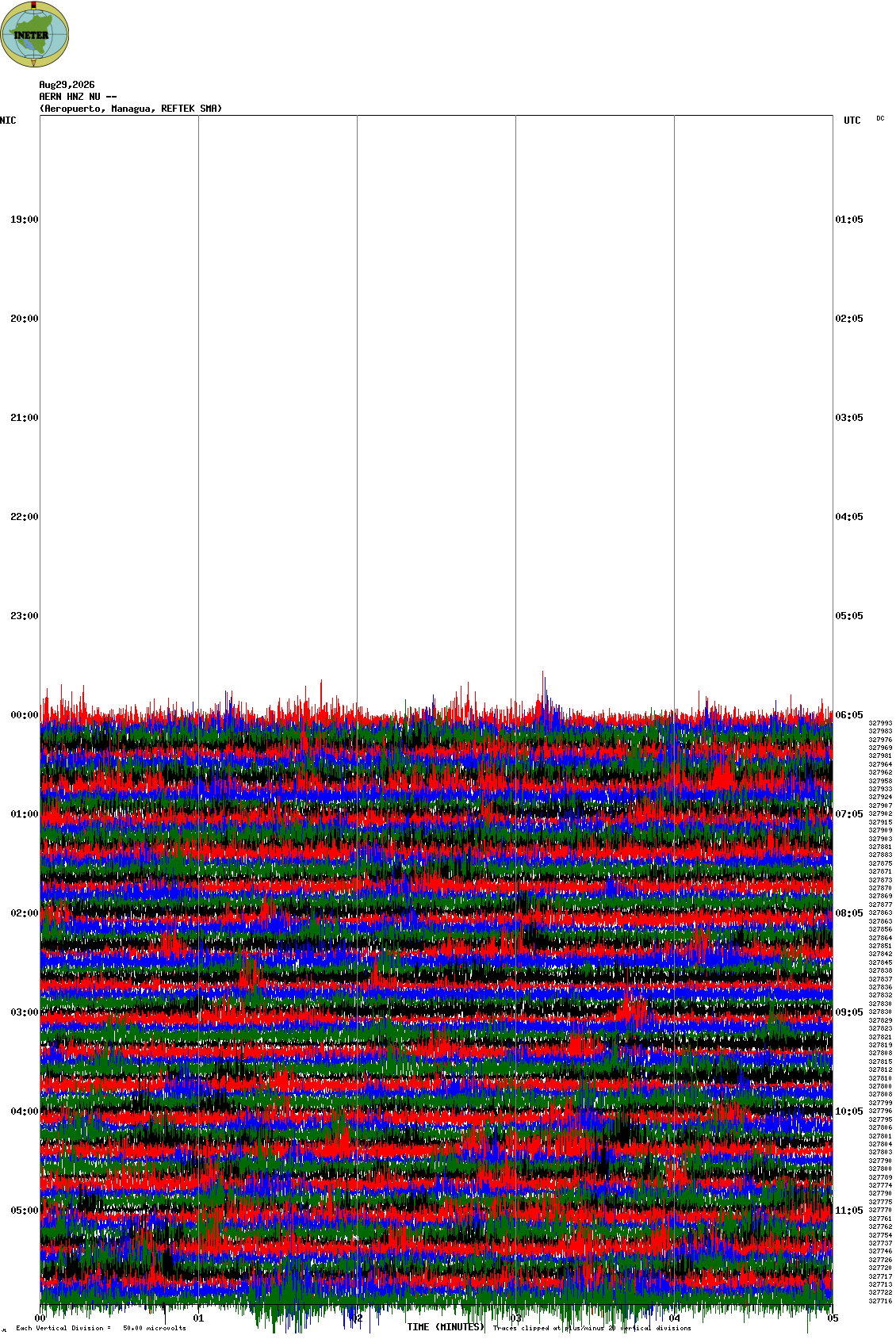The width and height of the screenshot is (896, 1339).
Task: Click the DC offset value 327832
Action: [880, 995]
